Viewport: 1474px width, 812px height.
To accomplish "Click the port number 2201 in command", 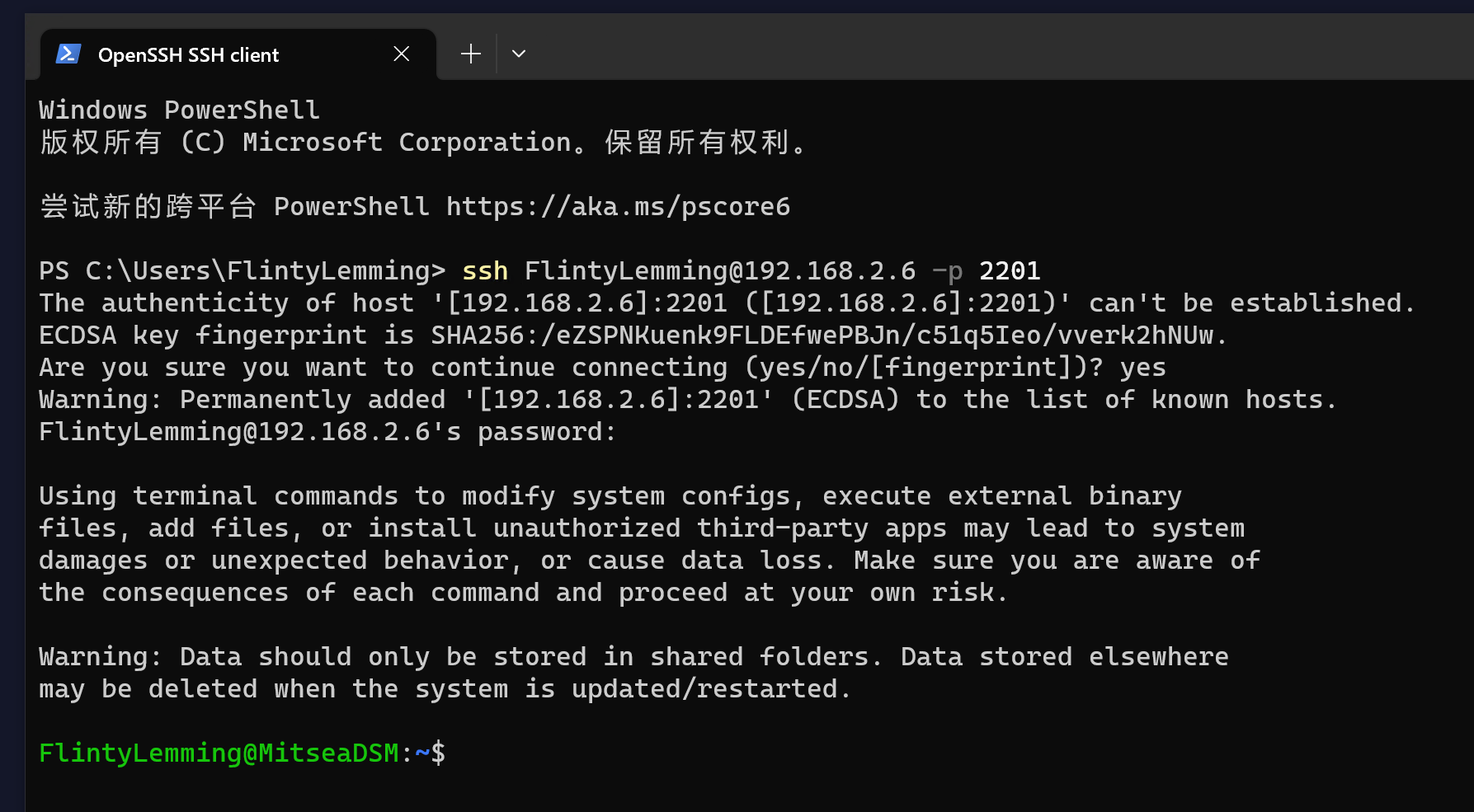I will tap(1010, 271).
